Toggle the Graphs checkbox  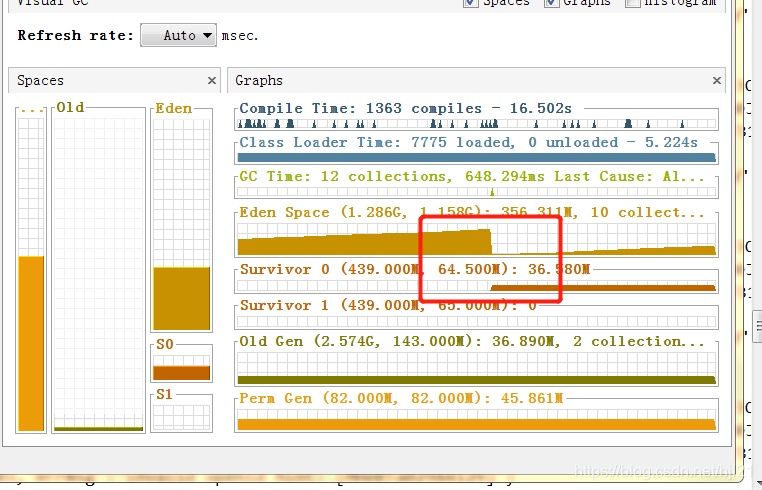tap(551, 3)
